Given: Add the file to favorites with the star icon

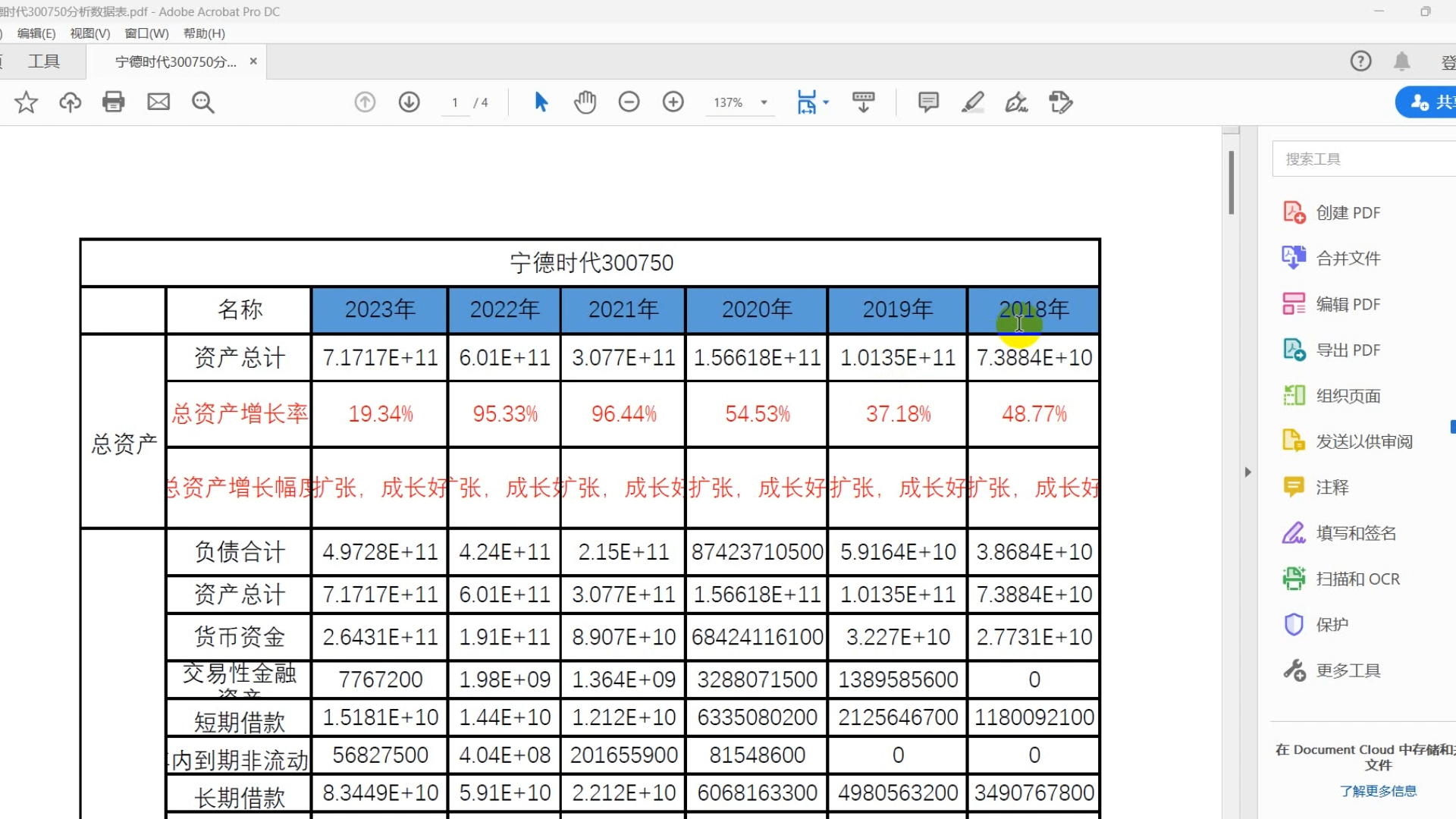Looking at the screenshot, I should click(x=26, y=102).
